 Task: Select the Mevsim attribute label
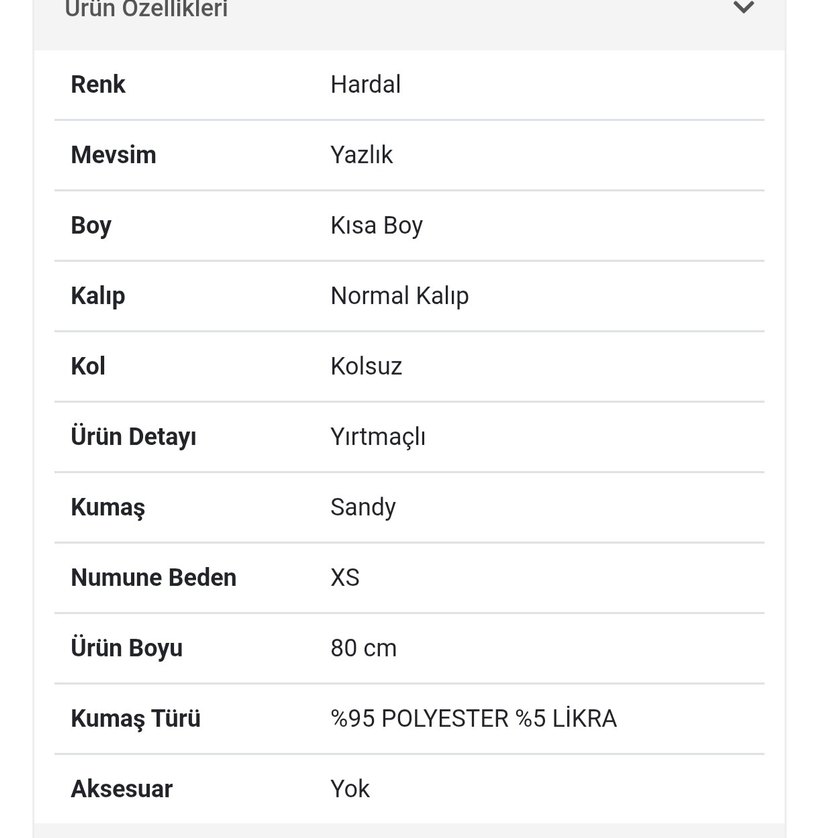[113, 155]
